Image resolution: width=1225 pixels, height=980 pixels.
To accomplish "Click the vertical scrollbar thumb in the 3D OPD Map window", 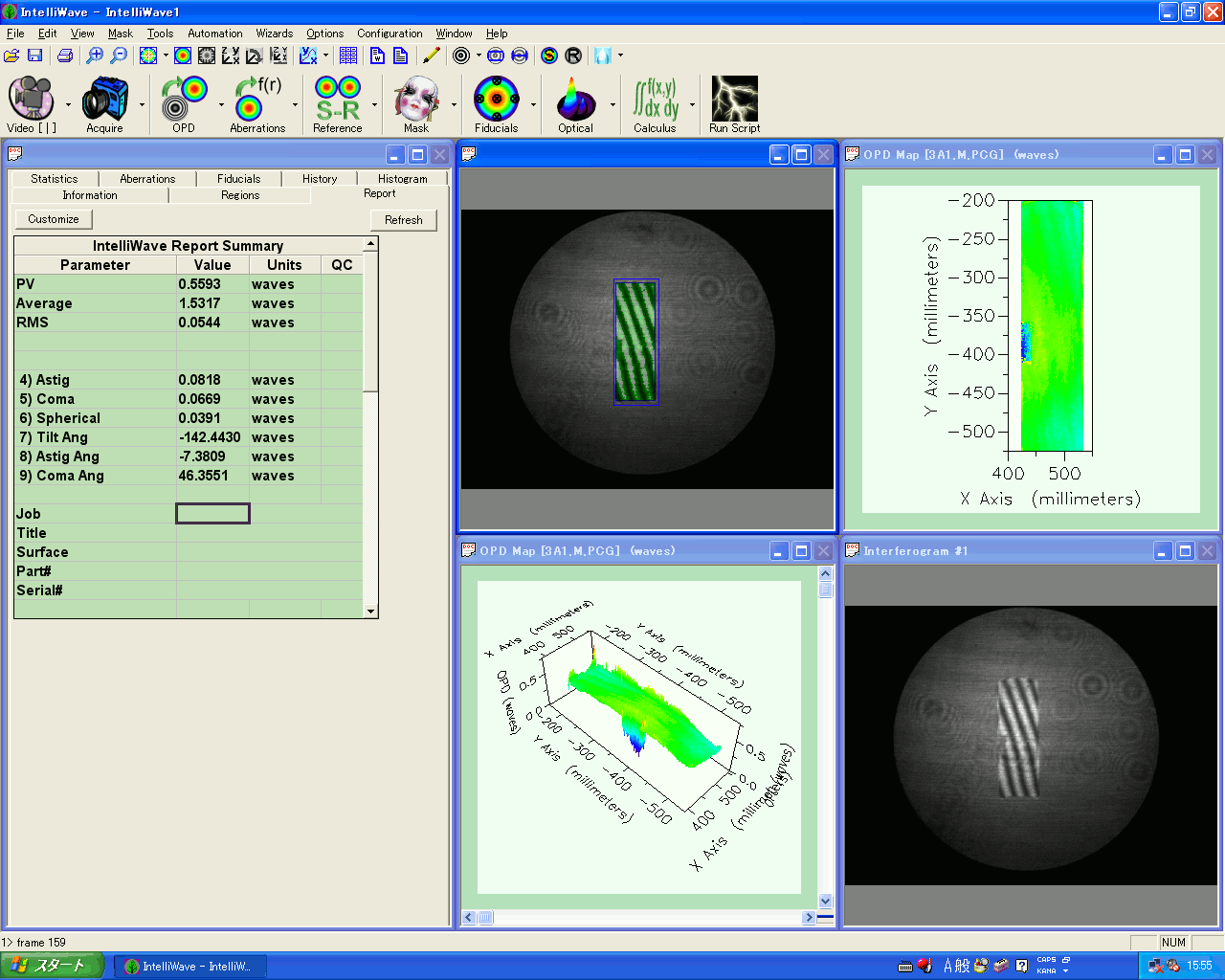I will pyautogui.click(x=826, y=590).
